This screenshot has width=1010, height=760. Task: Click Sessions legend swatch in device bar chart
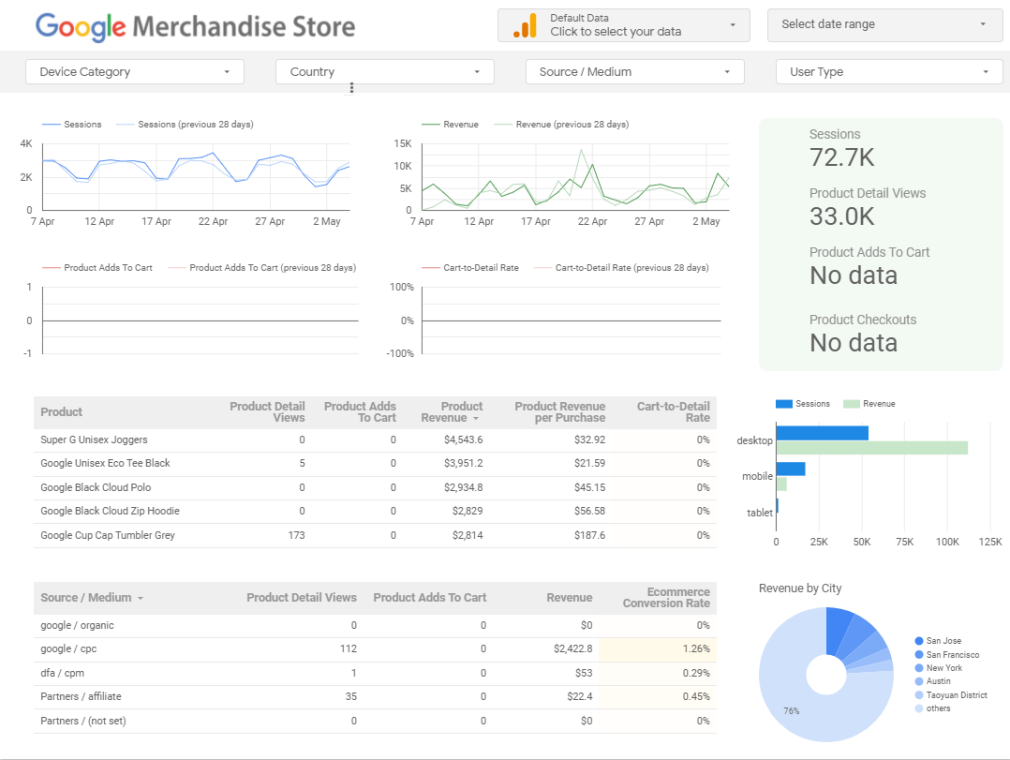pos(784,404)
